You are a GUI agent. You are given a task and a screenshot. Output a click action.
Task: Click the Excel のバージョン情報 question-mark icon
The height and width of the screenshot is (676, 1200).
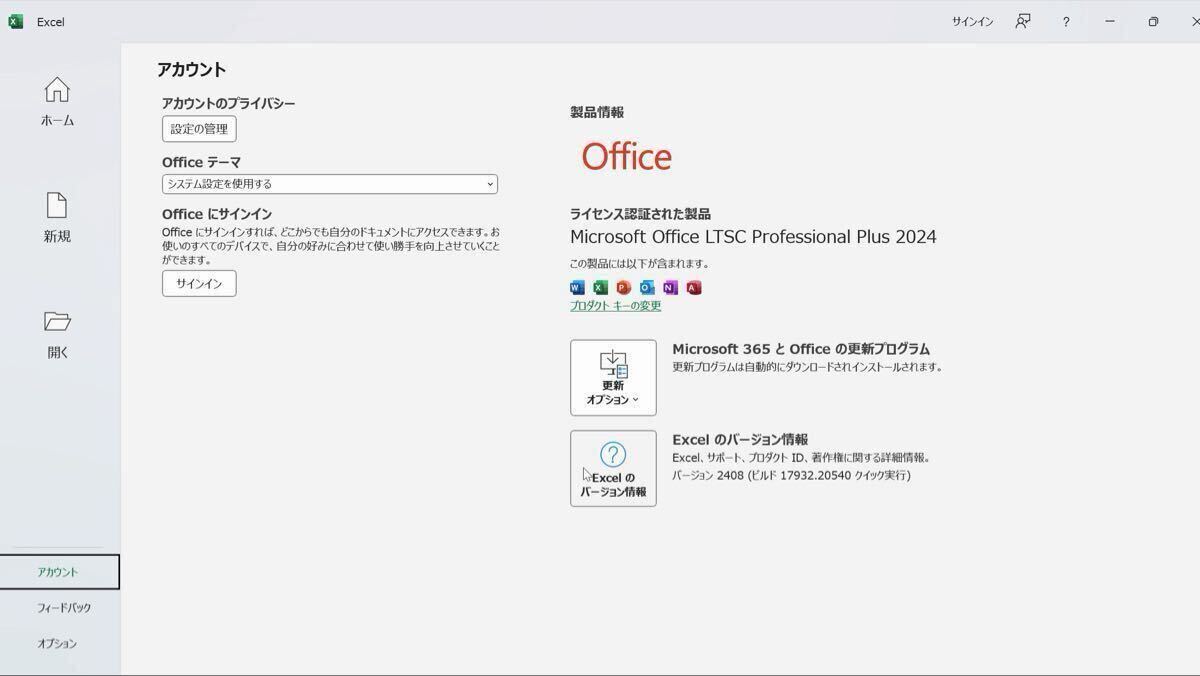tap(612, 455)
